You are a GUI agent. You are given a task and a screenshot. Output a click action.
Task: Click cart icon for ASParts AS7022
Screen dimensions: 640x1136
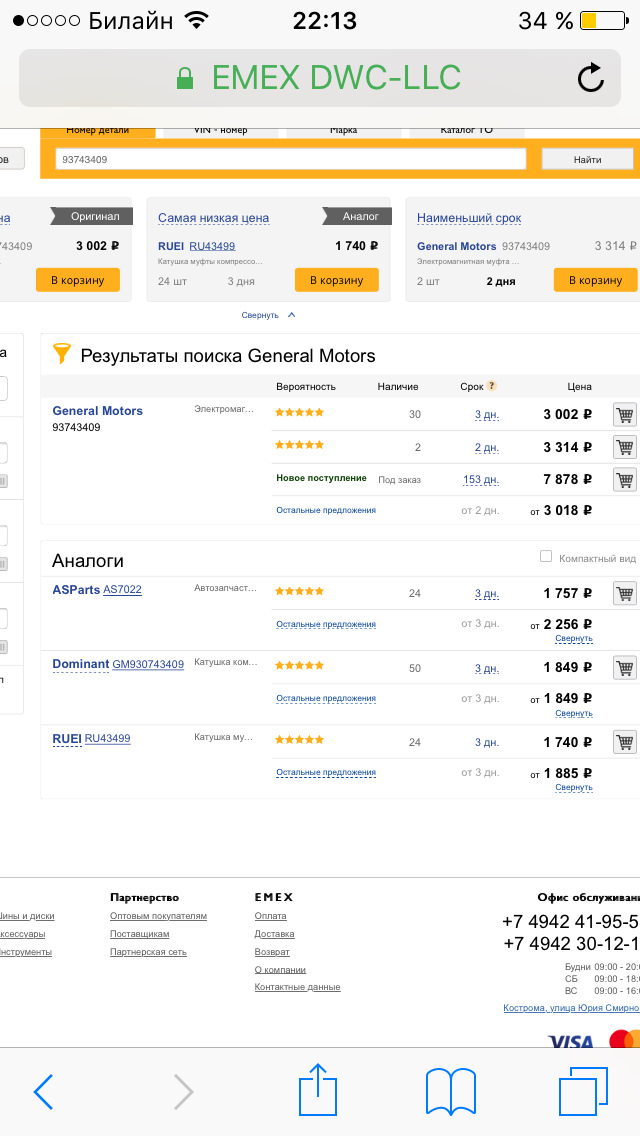[625, 593]
